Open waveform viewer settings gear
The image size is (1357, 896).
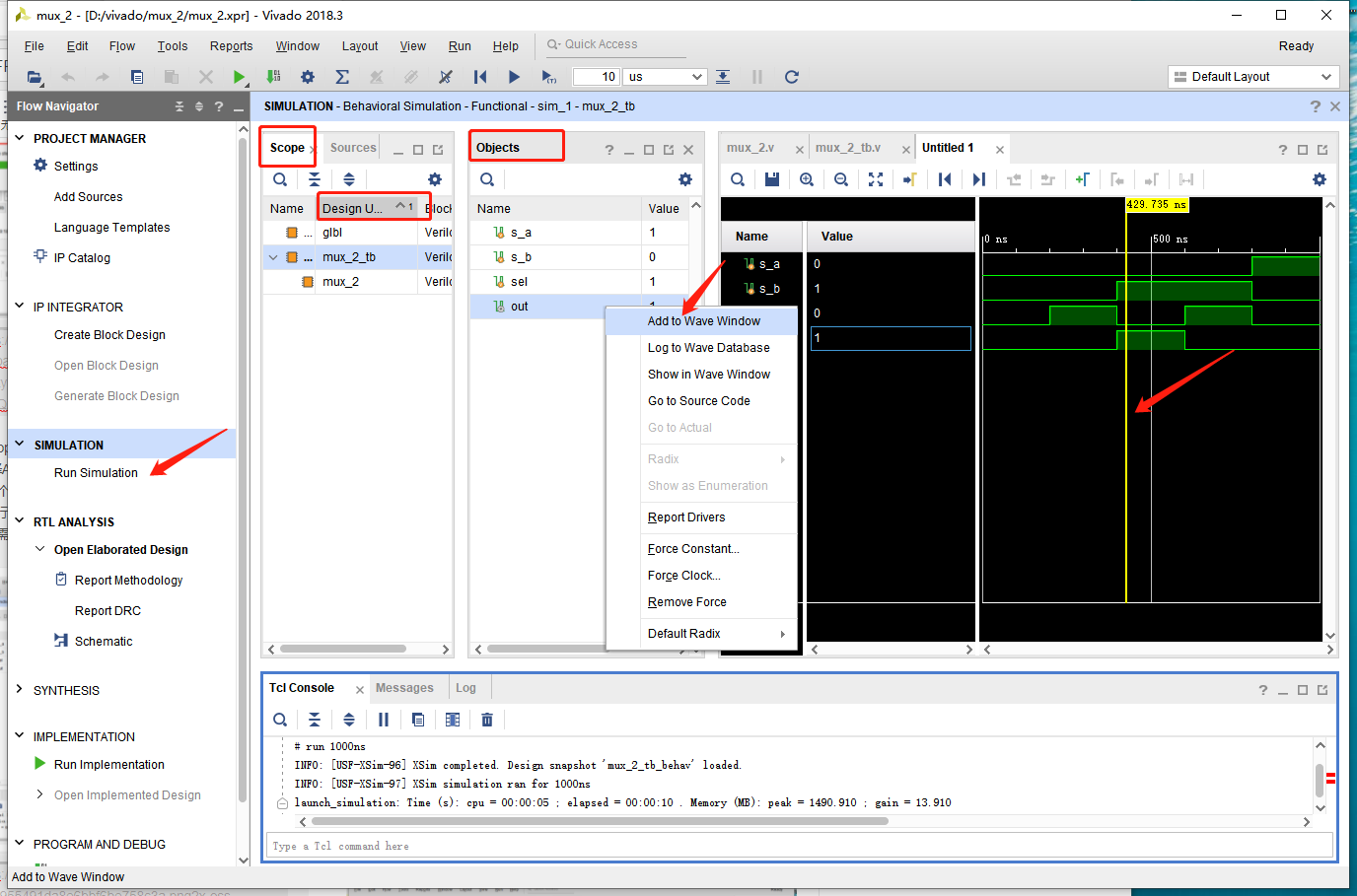click(1320, 179)
